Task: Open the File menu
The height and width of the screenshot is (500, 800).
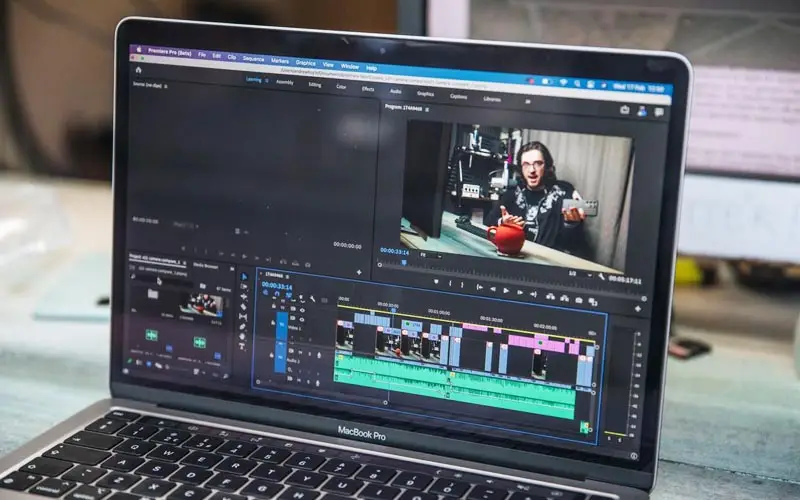Action: (x=202, y=54)
